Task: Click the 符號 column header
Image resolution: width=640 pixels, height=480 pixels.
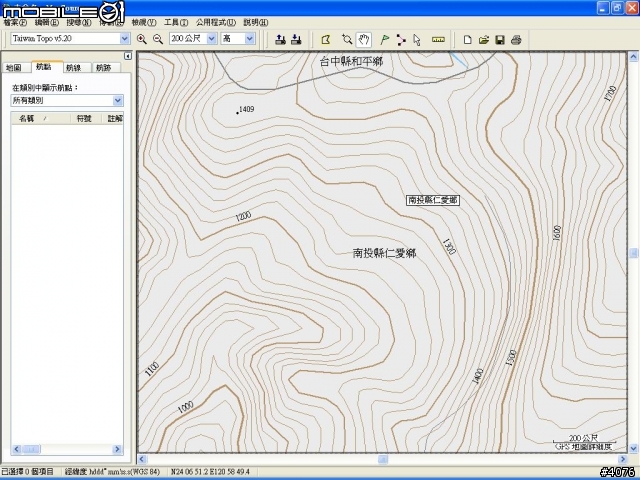Action: [x=84, y=118]
